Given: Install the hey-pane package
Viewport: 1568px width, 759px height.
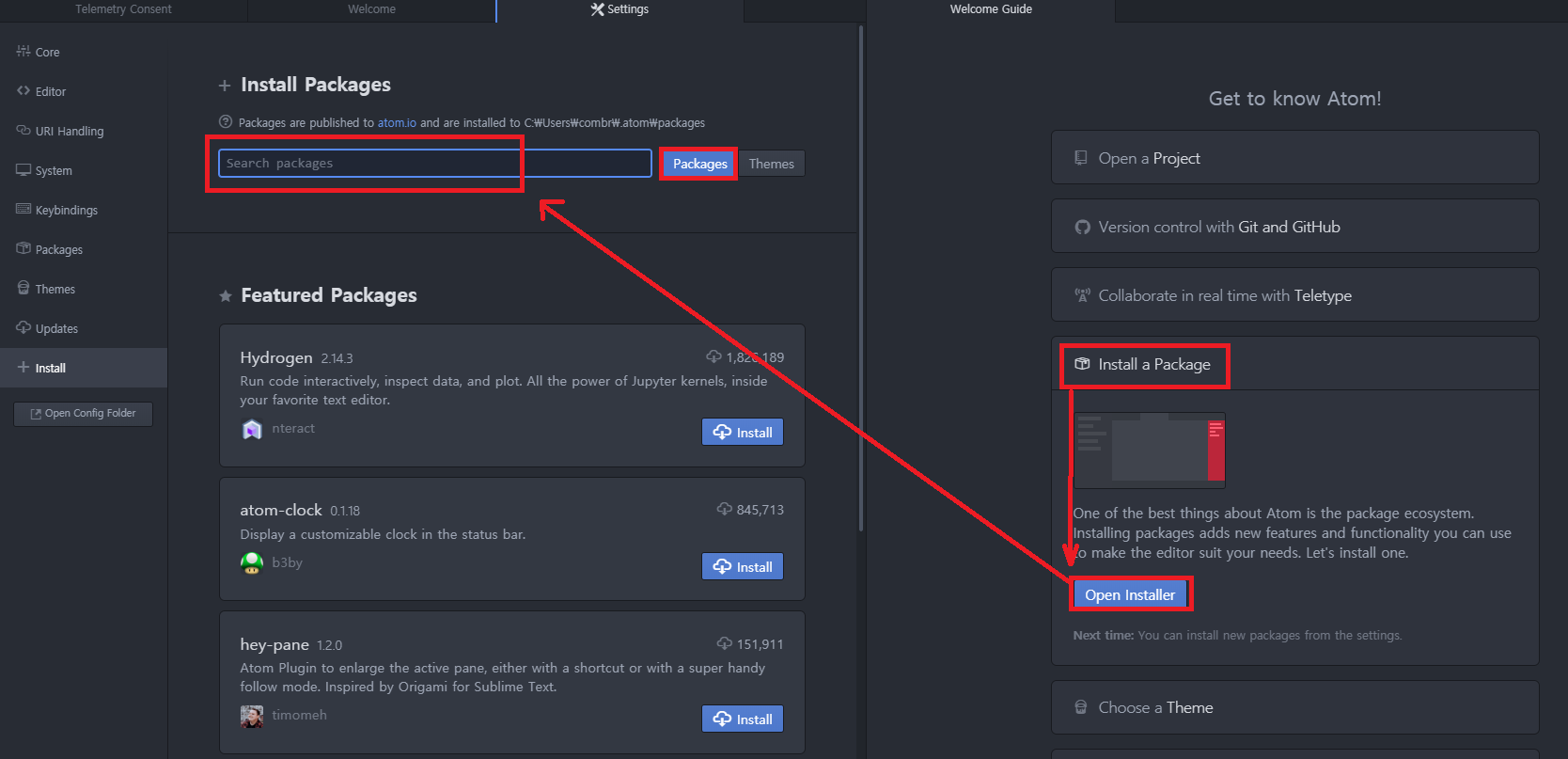Looking at the screenshot, I should 743,719.
